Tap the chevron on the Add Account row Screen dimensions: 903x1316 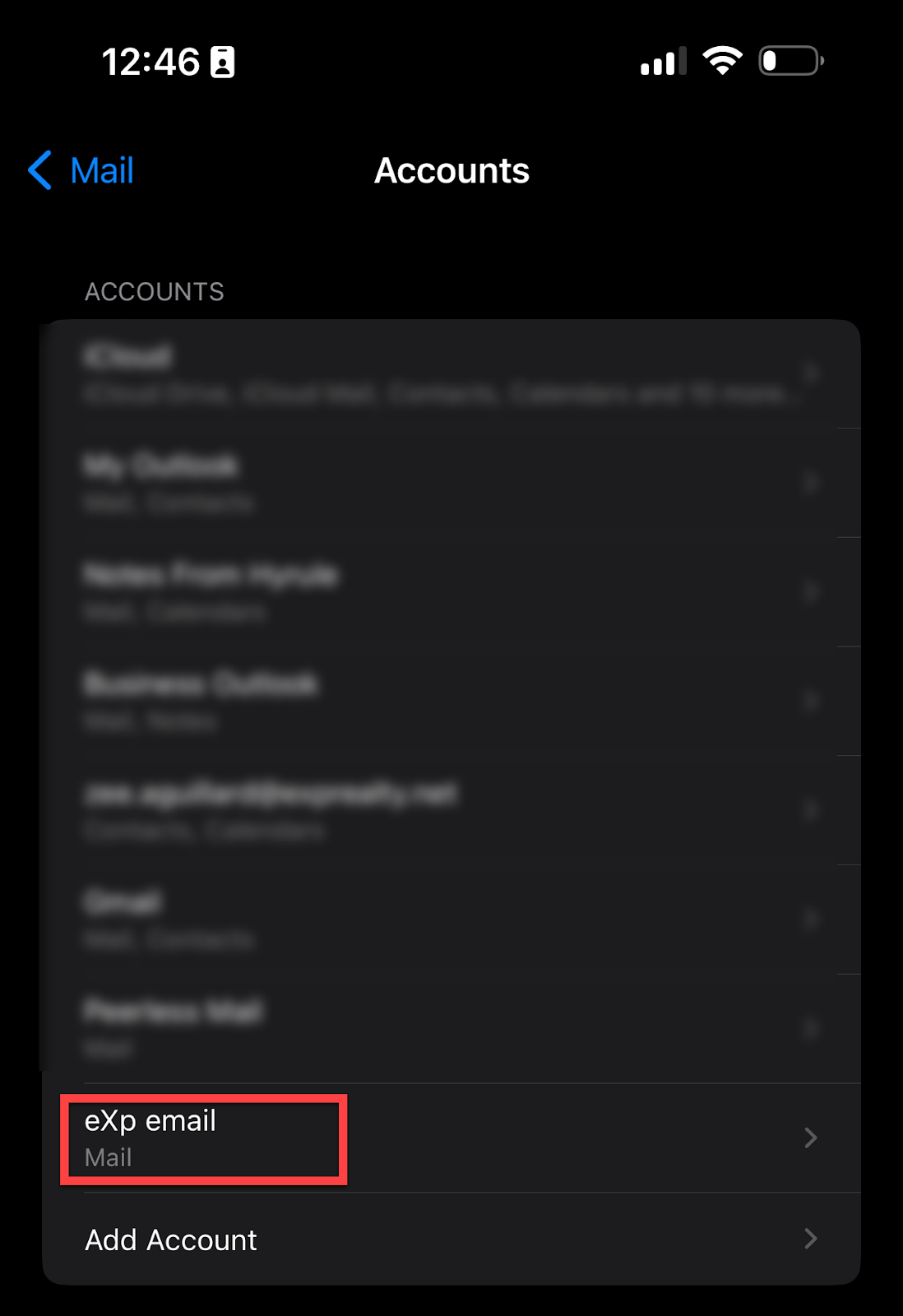[811, 1239]
